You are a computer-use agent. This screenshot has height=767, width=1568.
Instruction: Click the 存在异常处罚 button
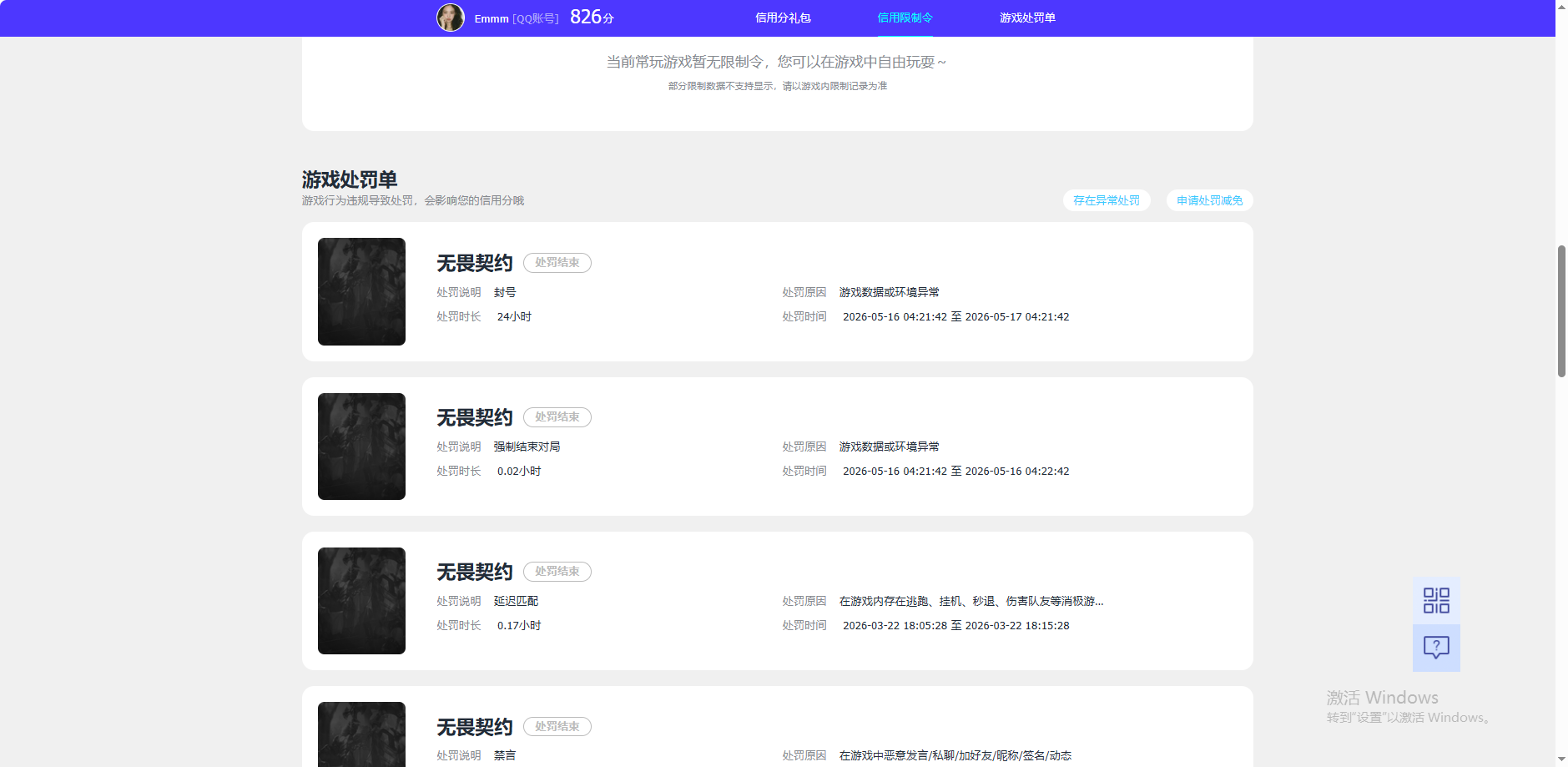tap(1107, 200)
